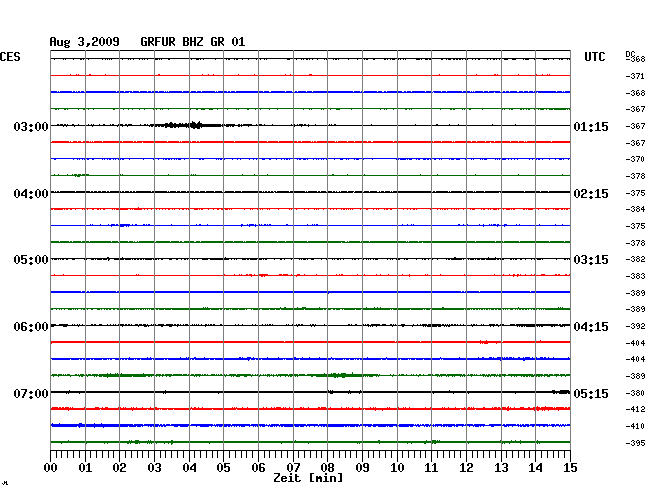The image size is (650, 494).
Task: Click the DC value -382
Action: [635, 259]
